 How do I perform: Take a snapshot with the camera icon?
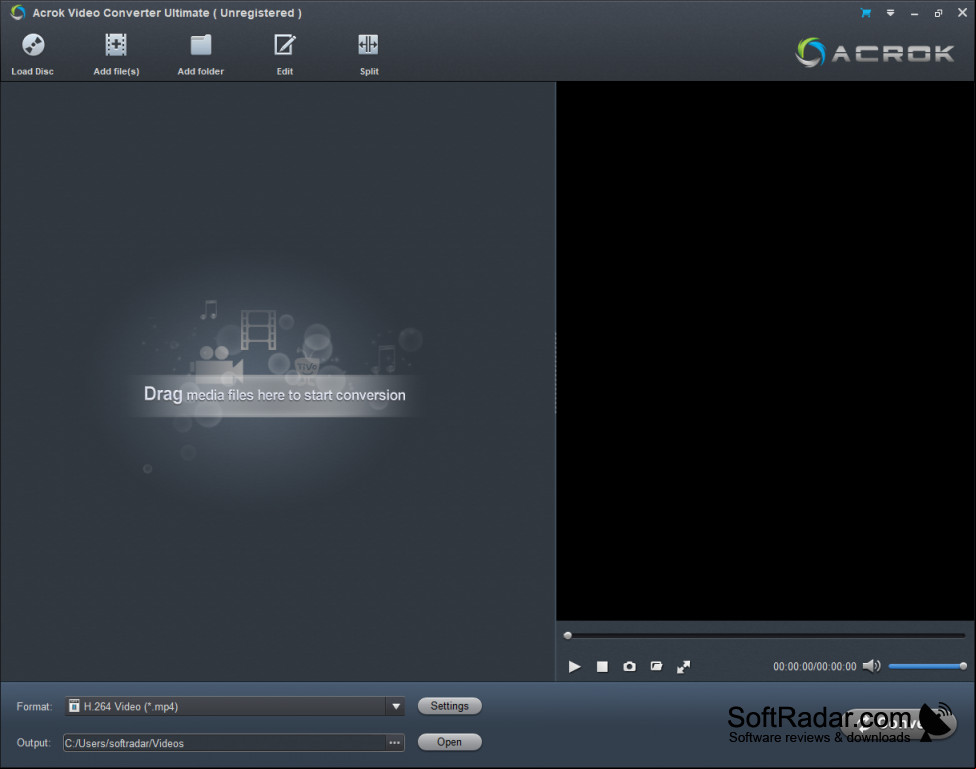coord(629,667)
